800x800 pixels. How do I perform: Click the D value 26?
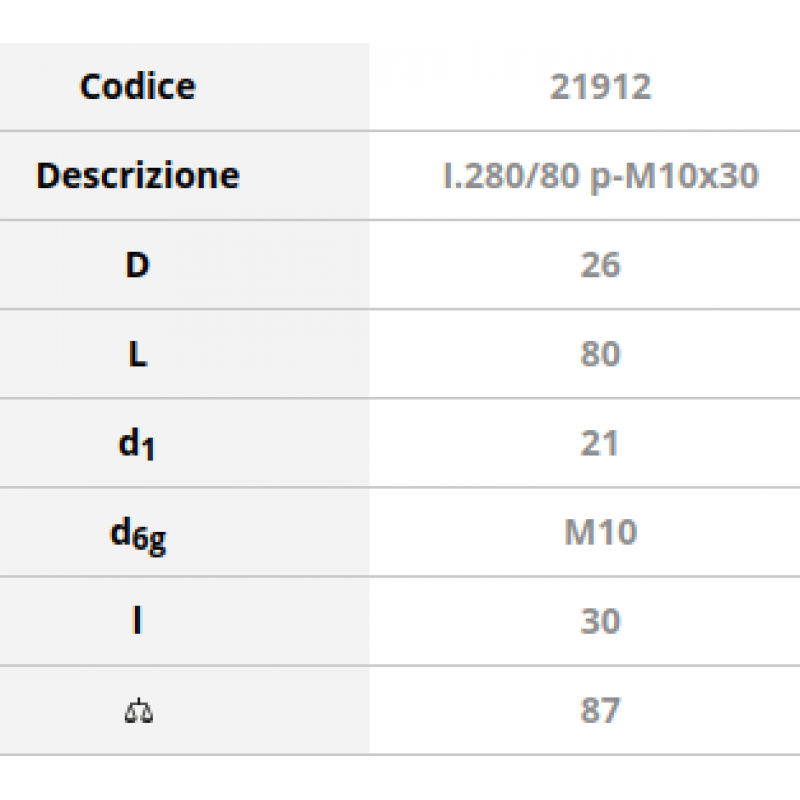point(600,265)
